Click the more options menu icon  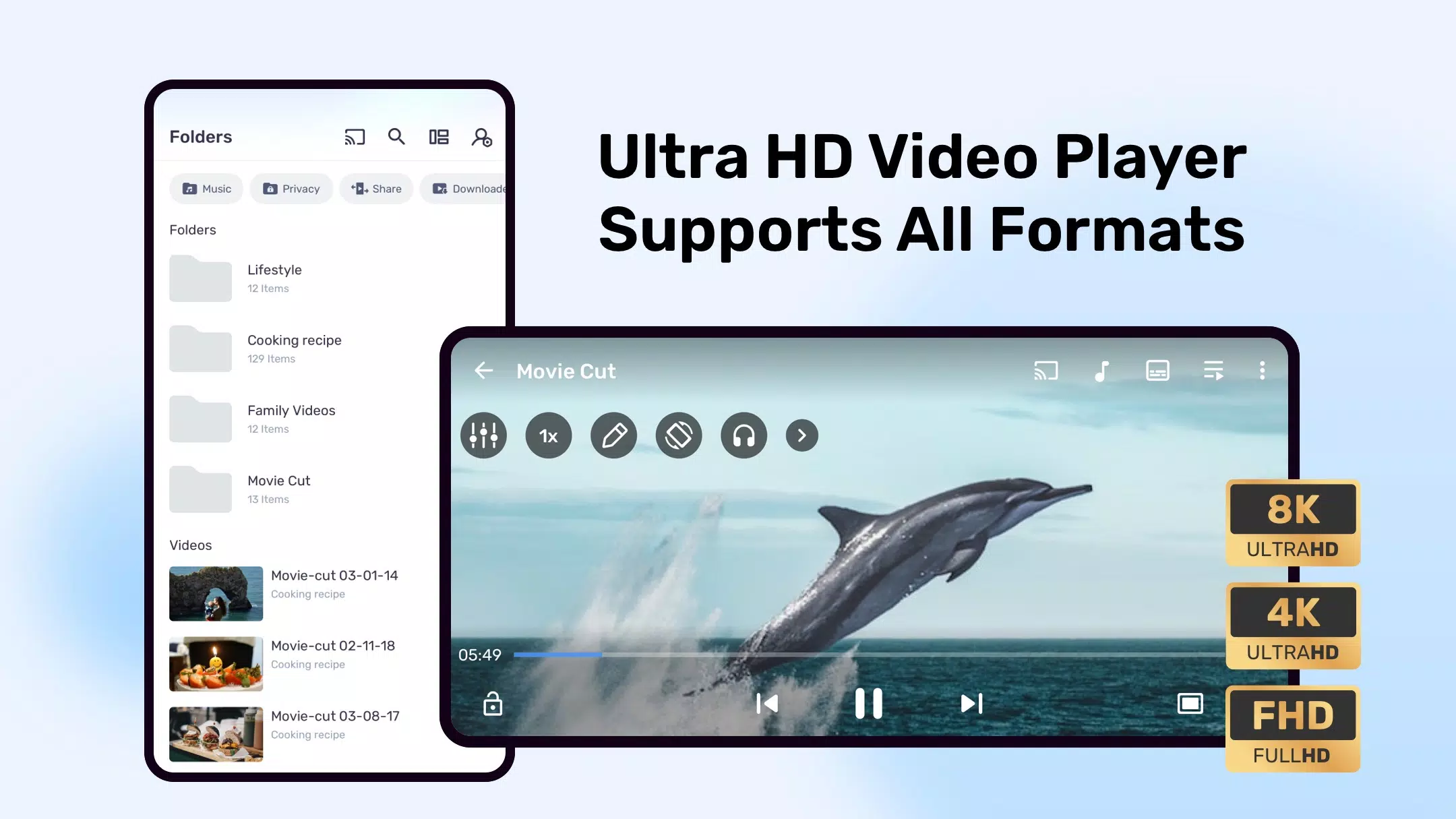click(1263, 371)
